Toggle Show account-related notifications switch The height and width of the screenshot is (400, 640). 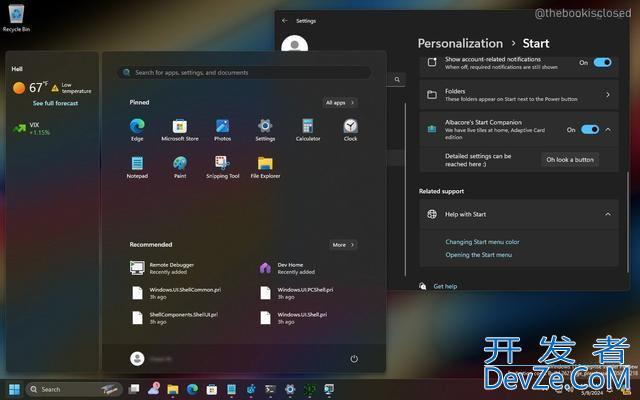602,62
